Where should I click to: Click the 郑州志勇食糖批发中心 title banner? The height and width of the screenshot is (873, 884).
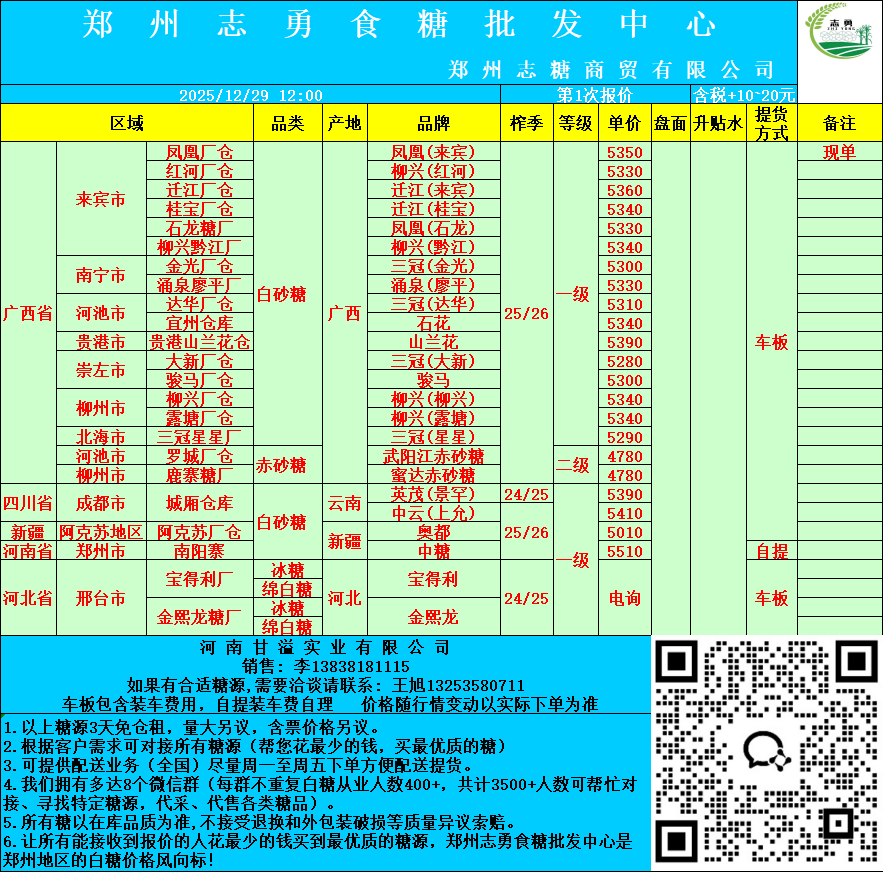coord(398,24)
